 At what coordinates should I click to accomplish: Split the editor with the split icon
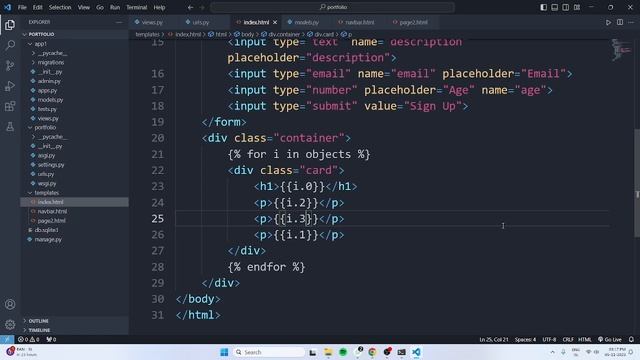pyautogui.click(x=620, y=22)
